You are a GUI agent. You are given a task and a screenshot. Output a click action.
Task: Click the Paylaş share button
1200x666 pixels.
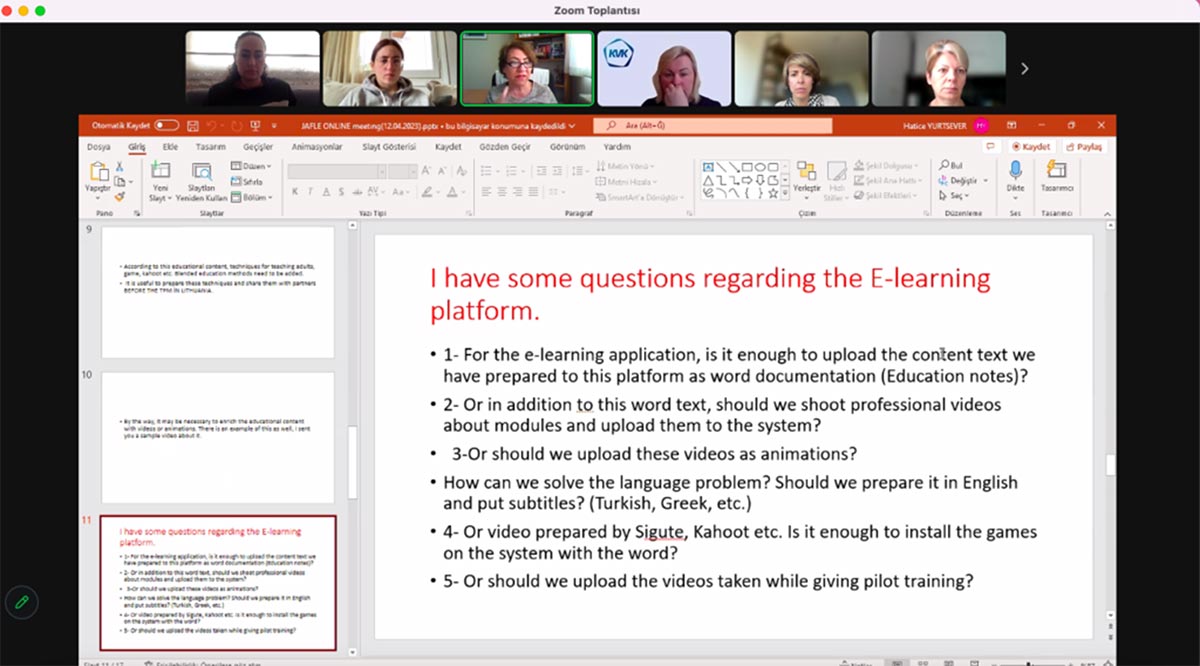(1083, 146)
